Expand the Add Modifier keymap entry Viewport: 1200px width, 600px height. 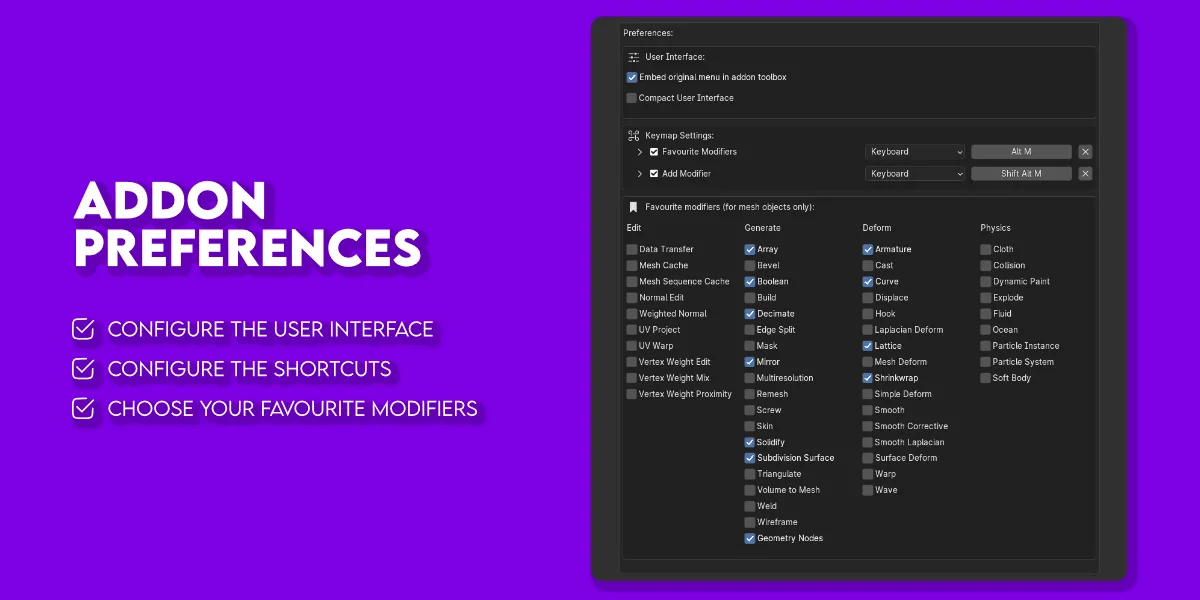pos(640,174)
